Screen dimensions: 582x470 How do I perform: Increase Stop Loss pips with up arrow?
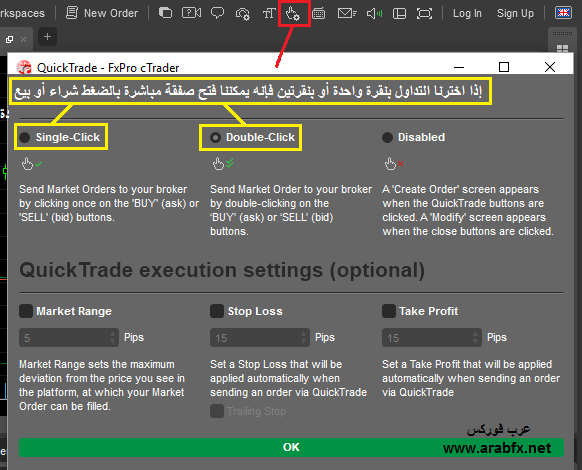(304, 333)
